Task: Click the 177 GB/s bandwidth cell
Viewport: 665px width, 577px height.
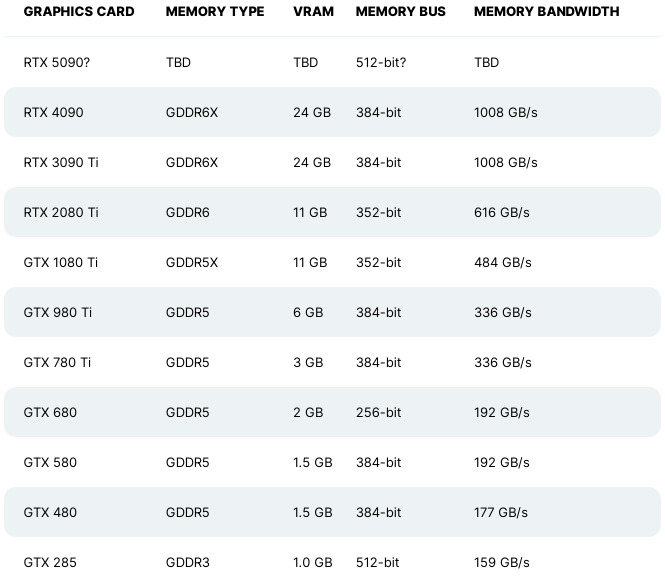Action: coord(501,513)
